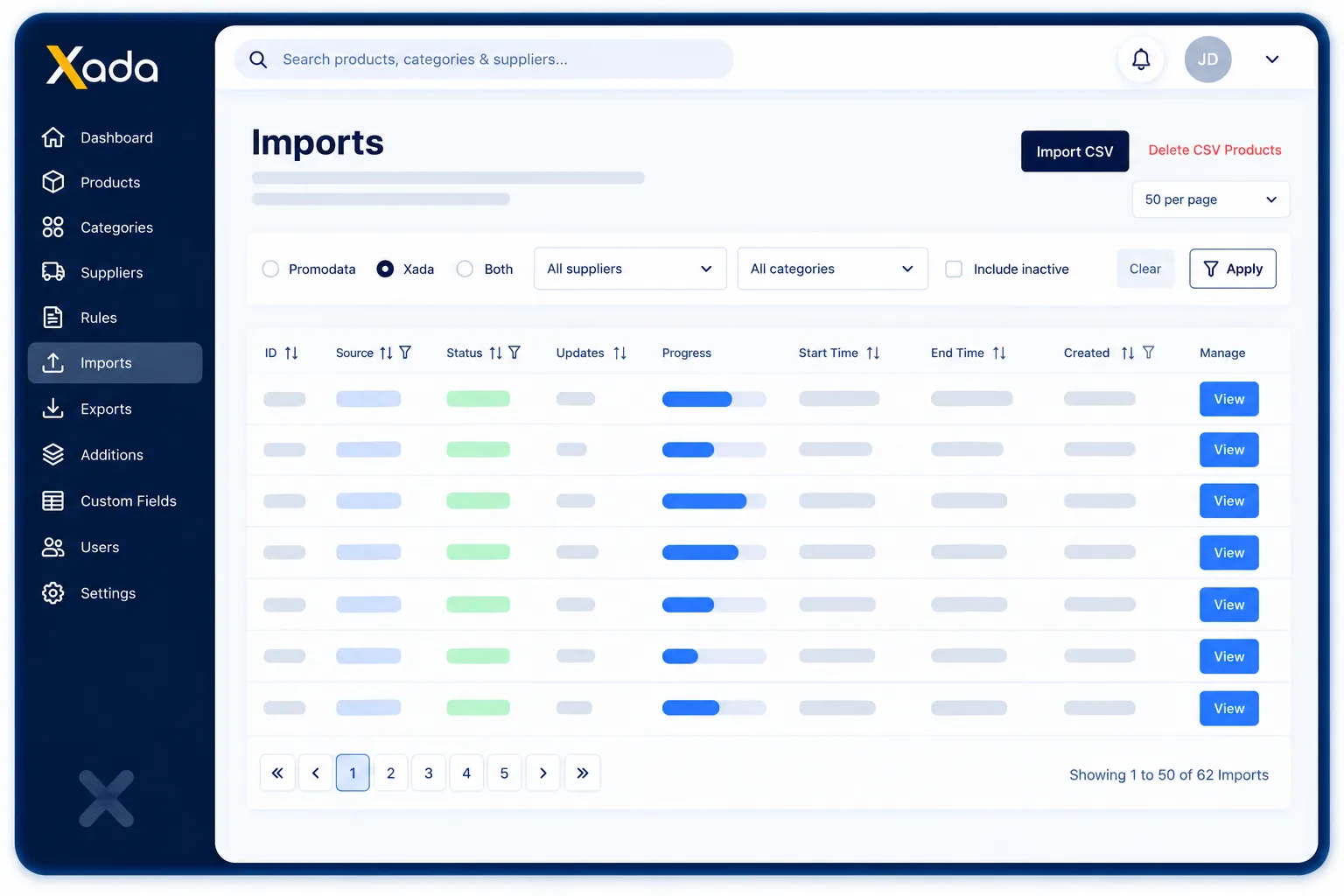This screenshot has width=1344, height=896.
Task: Select the Promodata radio option
Action: click(271, 269)
